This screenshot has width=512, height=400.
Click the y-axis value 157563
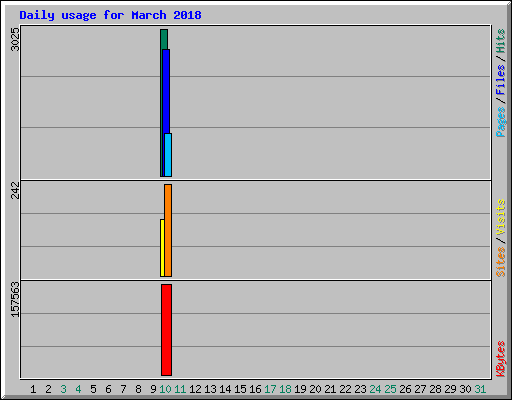(x=15, y=300)
